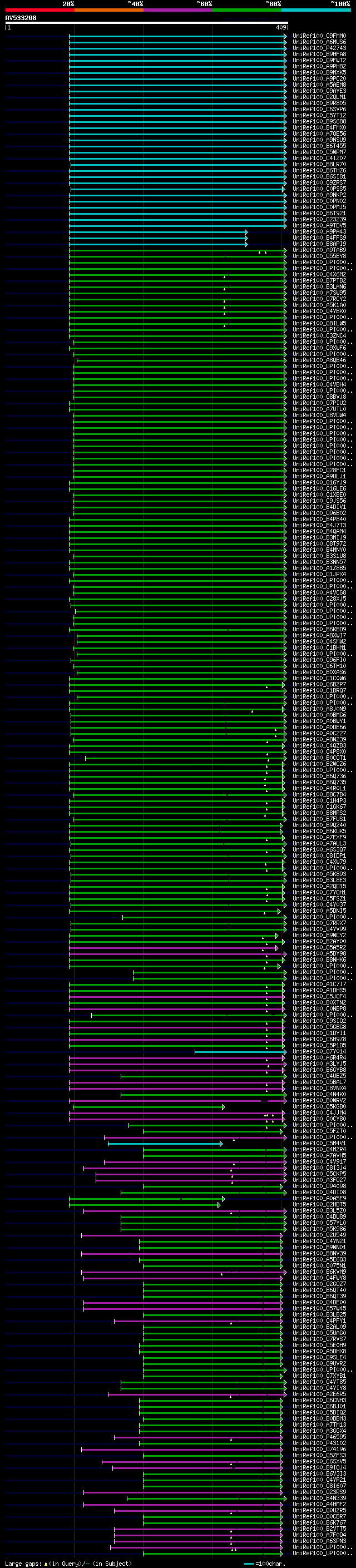Click the UniRef100_A8J0N9 hit name
Screen dimensions: 356x1568
coord(319,709)
